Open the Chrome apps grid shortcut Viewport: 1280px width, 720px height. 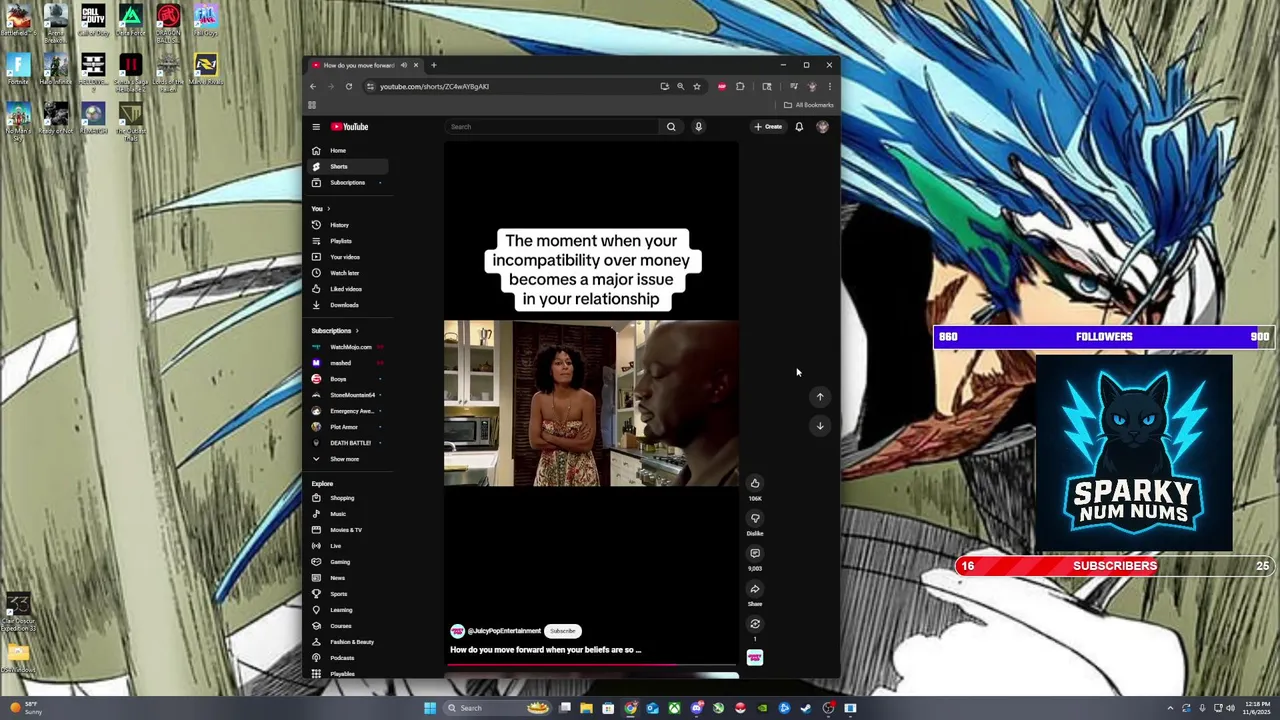pyautogui.click(x=312, y=105)
